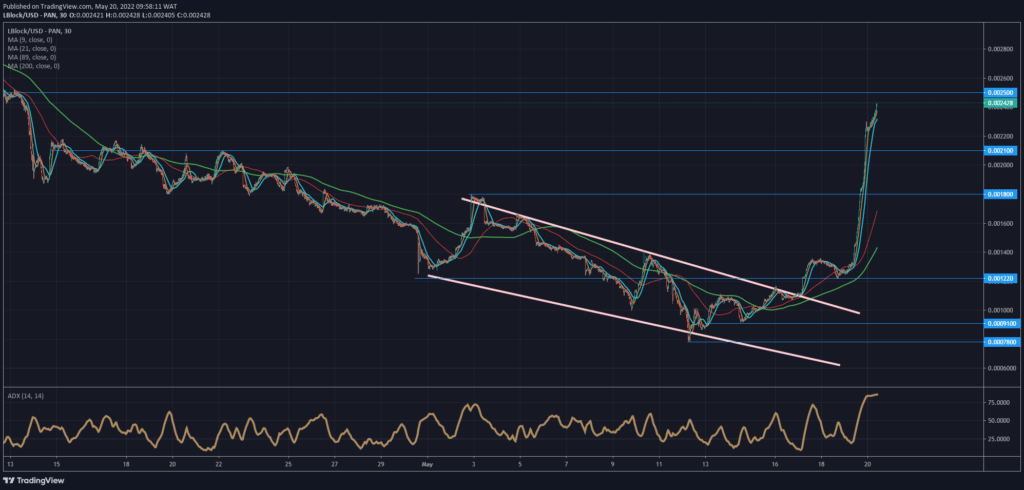Select the upper pink descending channel trendline

coord(660,256)
